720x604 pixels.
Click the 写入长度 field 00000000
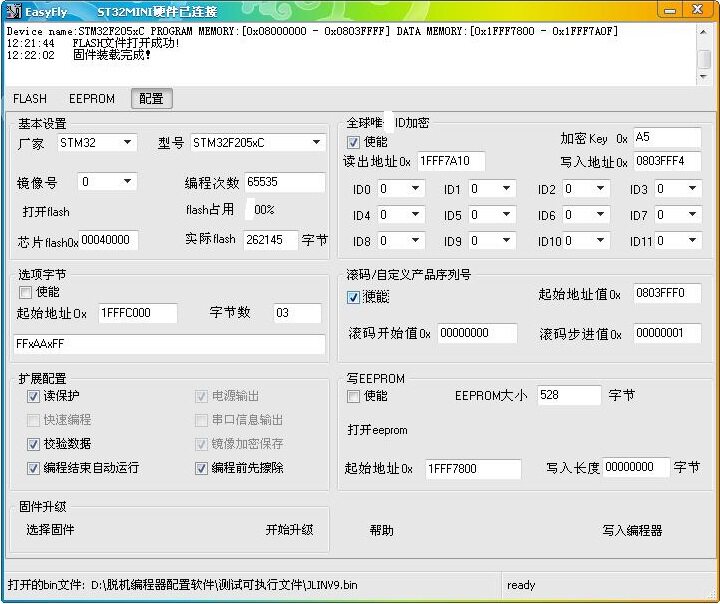[x=636, y=467]
